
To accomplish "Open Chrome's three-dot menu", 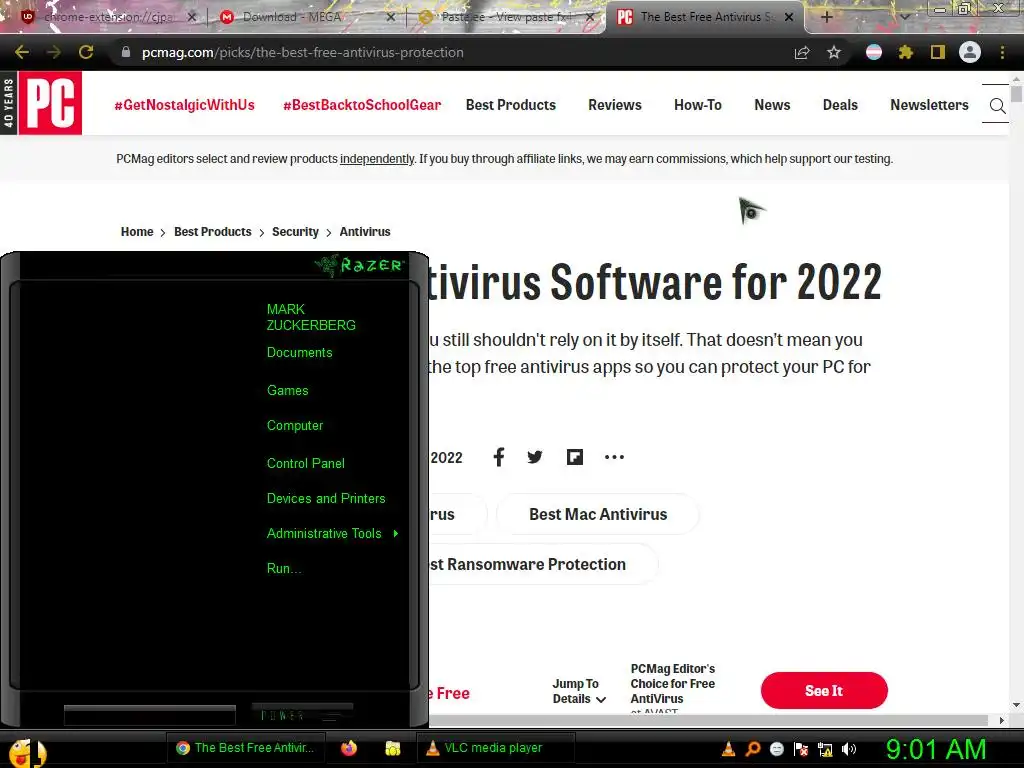I will (x=1002, y=52).
